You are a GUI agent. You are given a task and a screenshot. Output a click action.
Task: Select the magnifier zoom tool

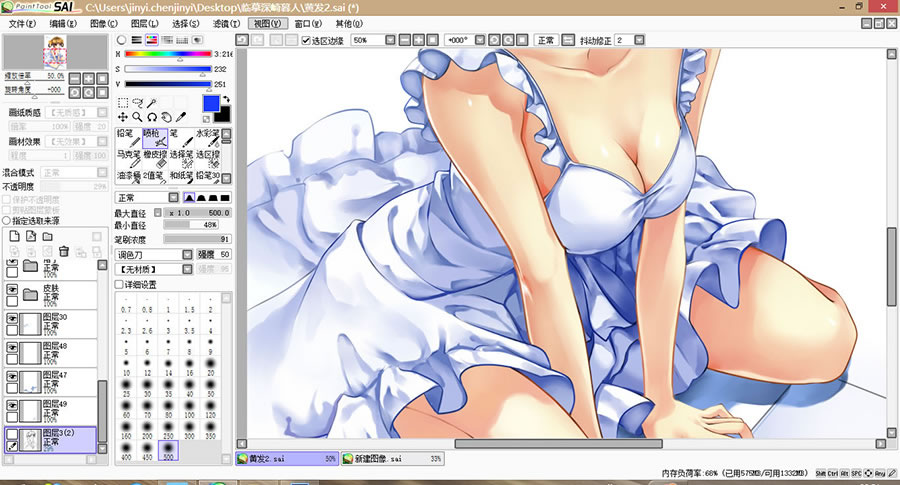click(x=137, y=117)
